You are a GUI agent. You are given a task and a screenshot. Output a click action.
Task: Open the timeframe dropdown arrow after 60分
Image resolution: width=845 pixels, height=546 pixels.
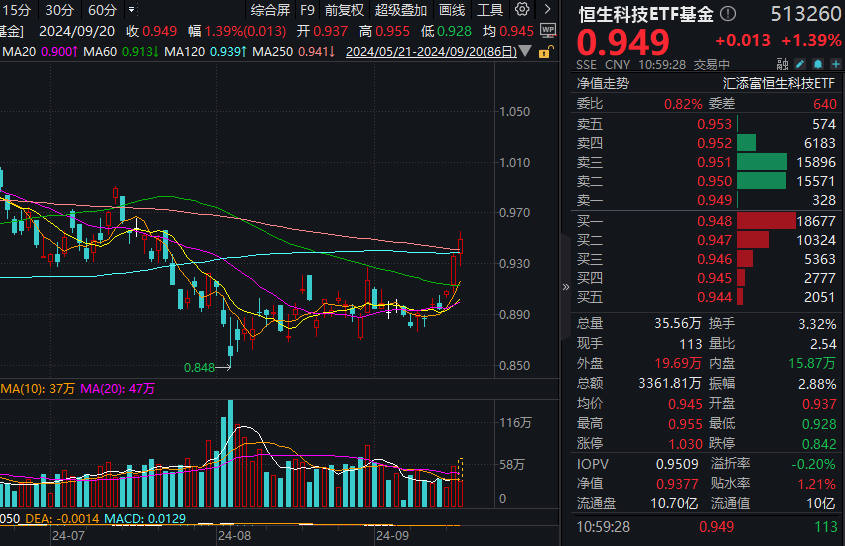(131, 10)
